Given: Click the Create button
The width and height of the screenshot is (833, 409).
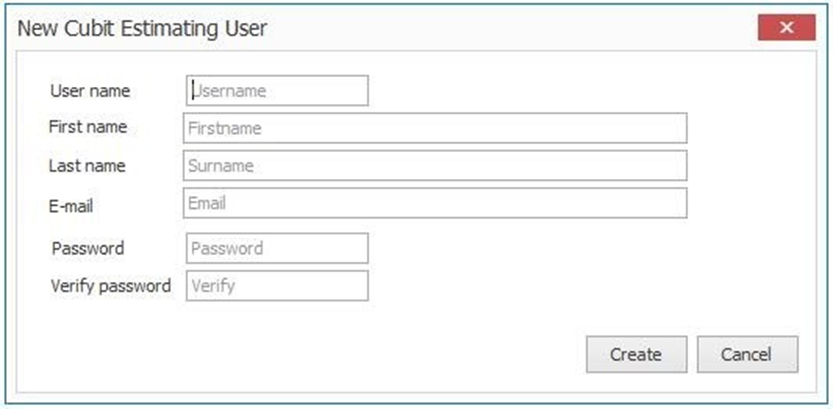Looking at the screenshot, I should [636, 354].
